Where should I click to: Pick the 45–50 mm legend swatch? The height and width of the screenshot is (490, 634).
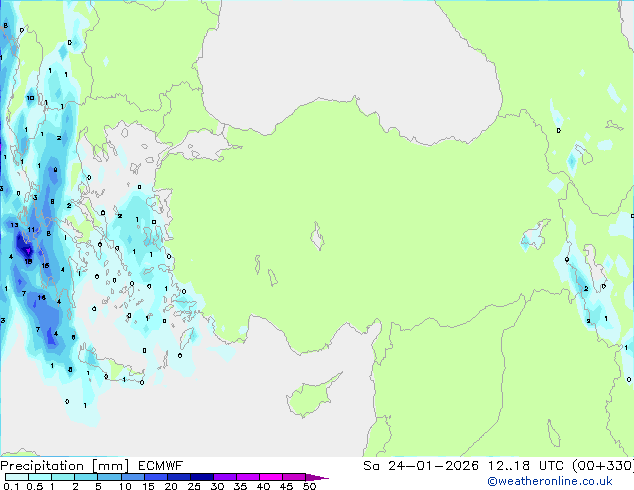coord(294,477)
